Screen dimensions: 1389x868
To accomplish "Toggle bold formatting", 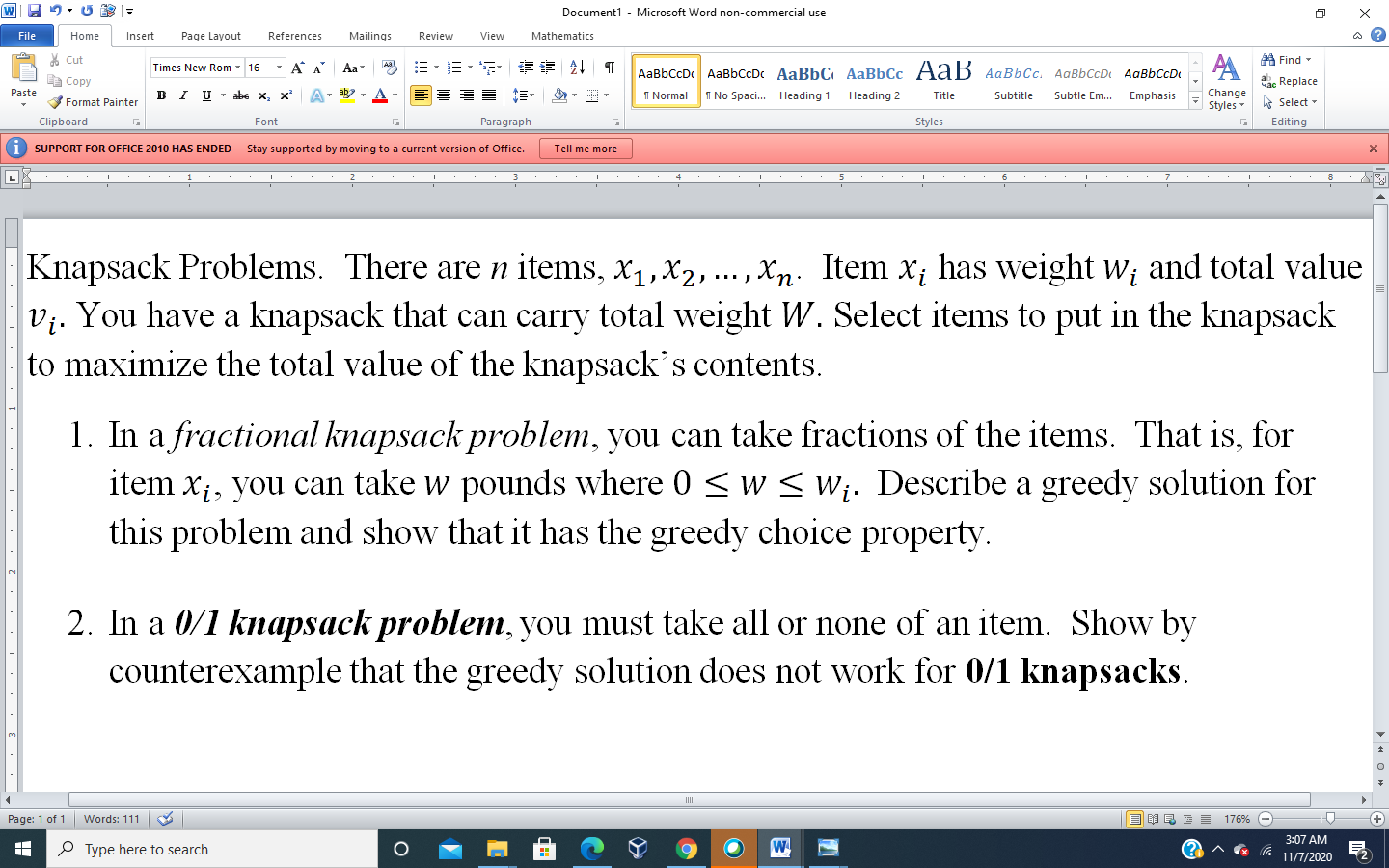I will [161, 95].
